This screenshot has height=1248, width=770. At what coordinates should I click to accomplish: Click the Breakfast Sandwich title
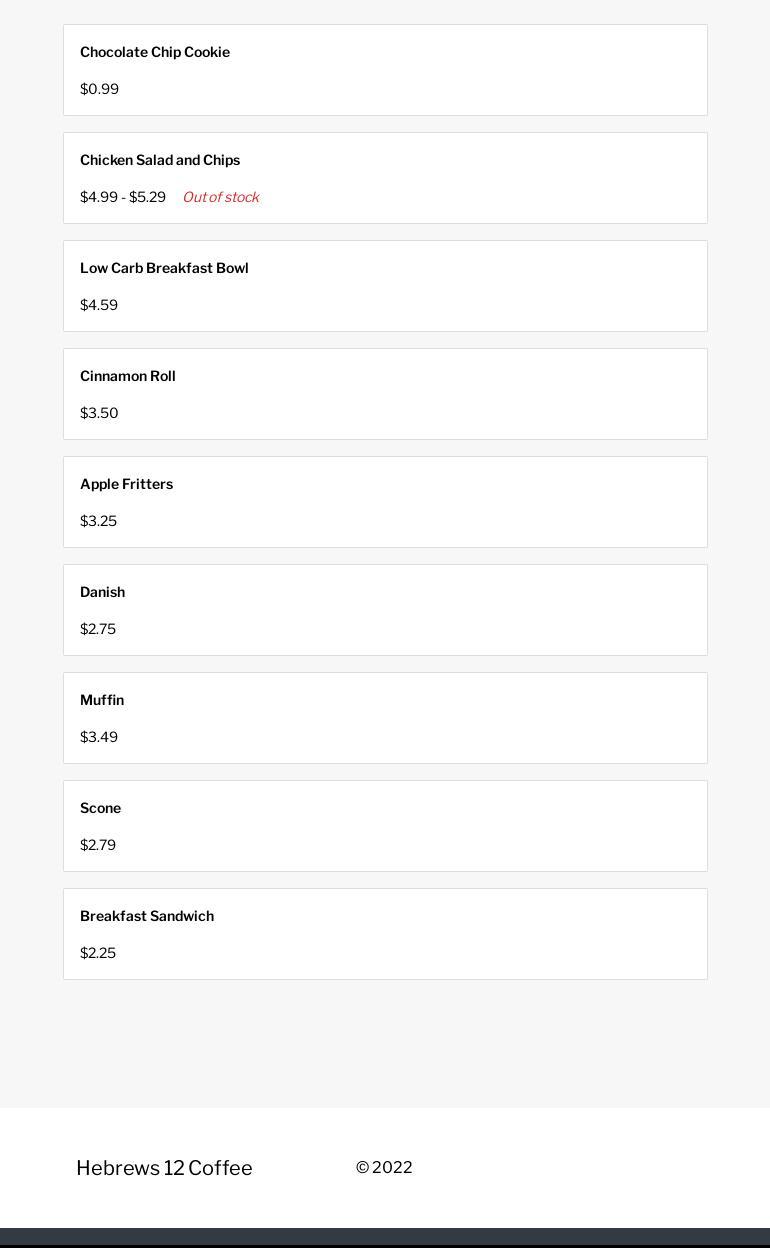(x=147, y=916)
